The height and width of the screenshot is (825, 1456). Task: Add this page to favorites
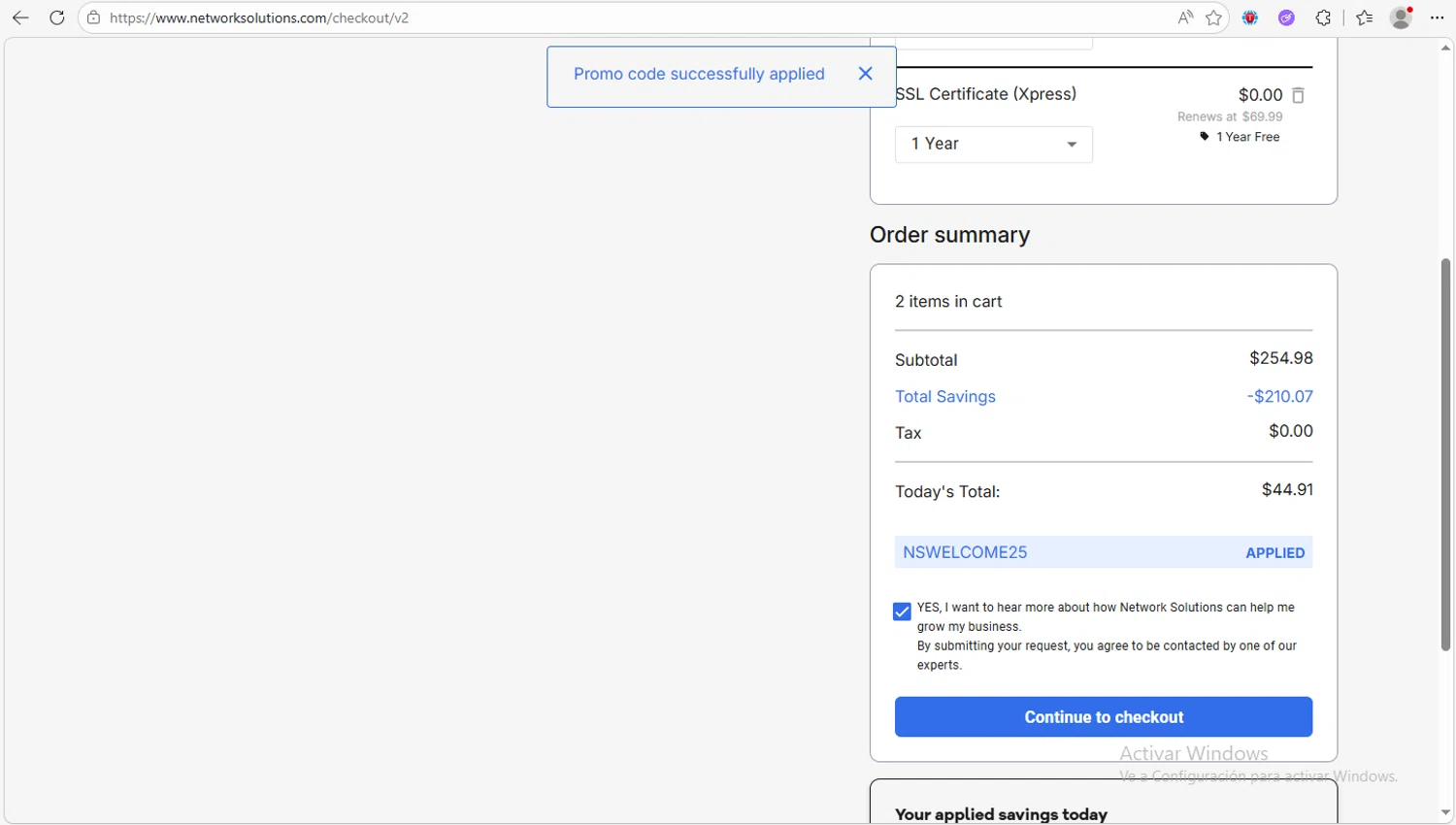[x=1213, y=17]
